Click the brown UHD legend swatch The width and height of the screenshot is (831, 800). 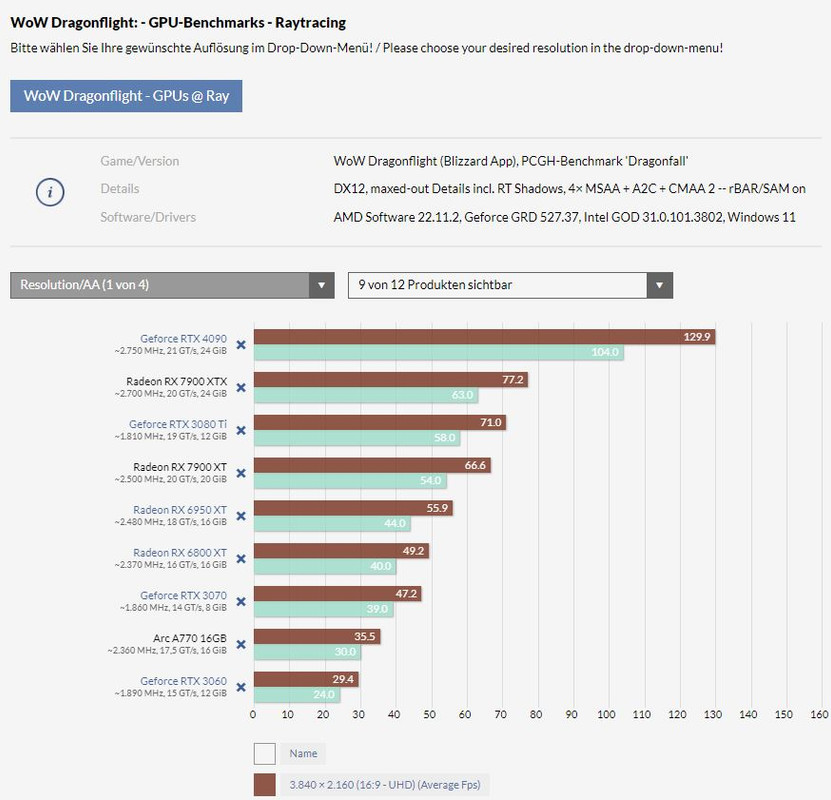pos(264,785)
